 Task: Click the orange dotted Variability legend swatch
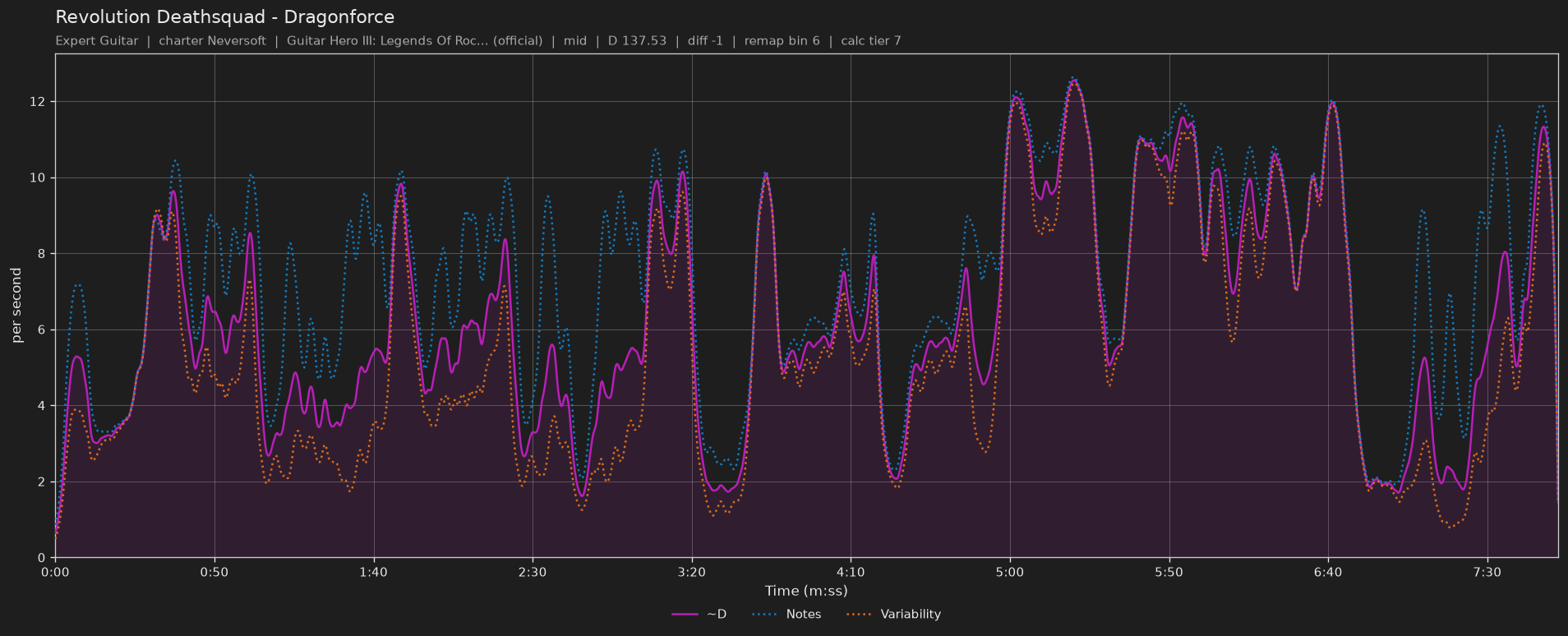point(860,615)
